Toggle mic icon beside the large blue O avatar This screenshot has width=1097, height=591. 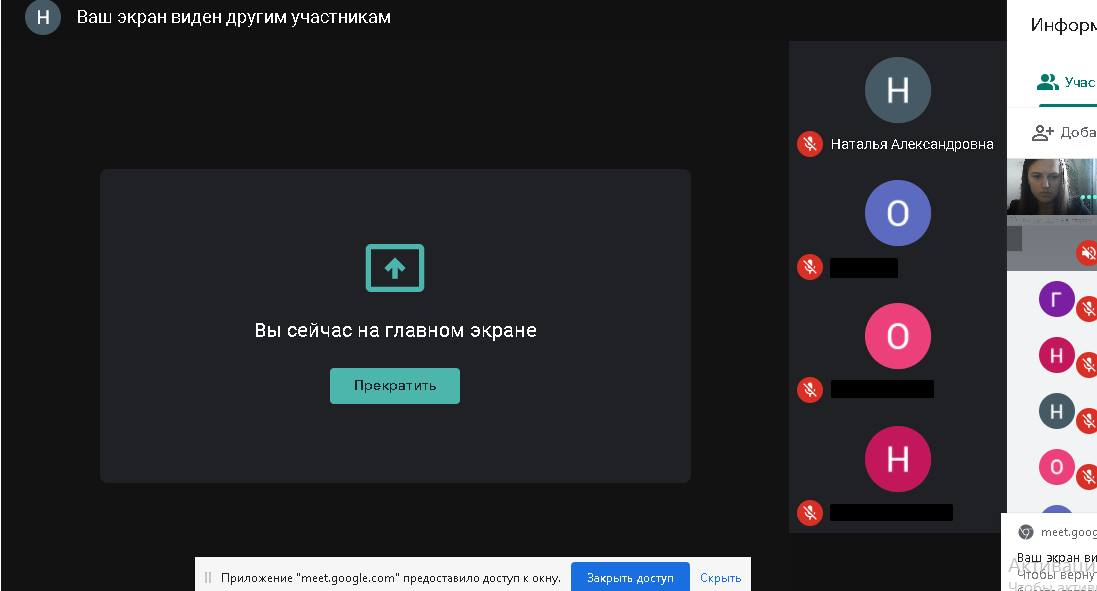click(x=809, y=267)
